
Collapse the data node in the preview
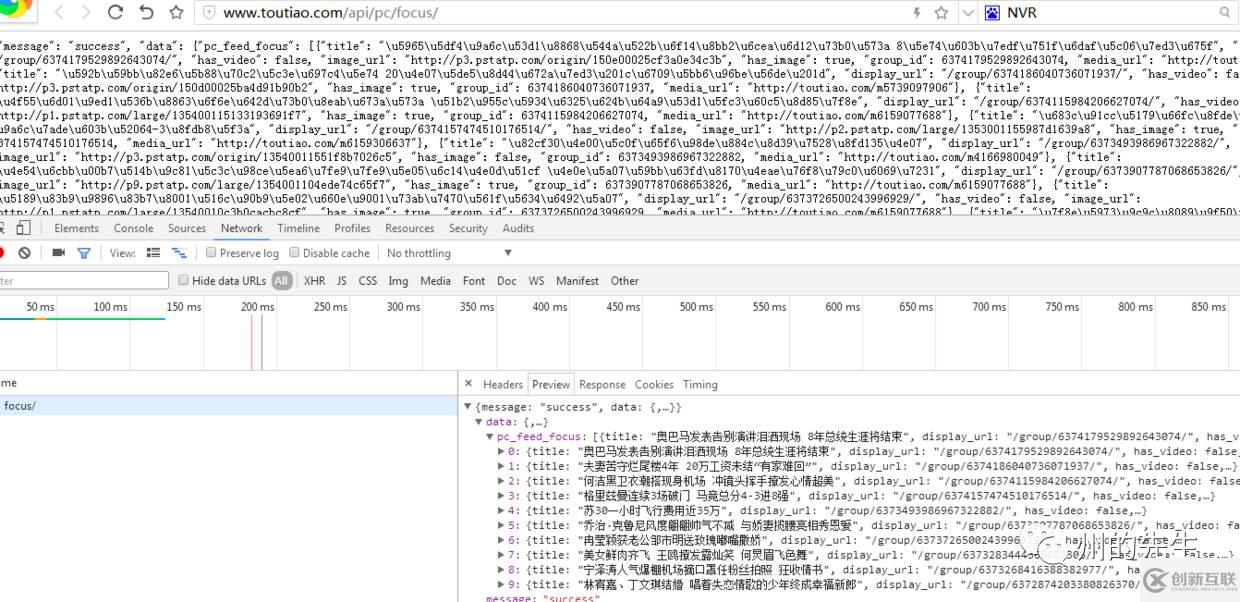click(x=479, y=422)
